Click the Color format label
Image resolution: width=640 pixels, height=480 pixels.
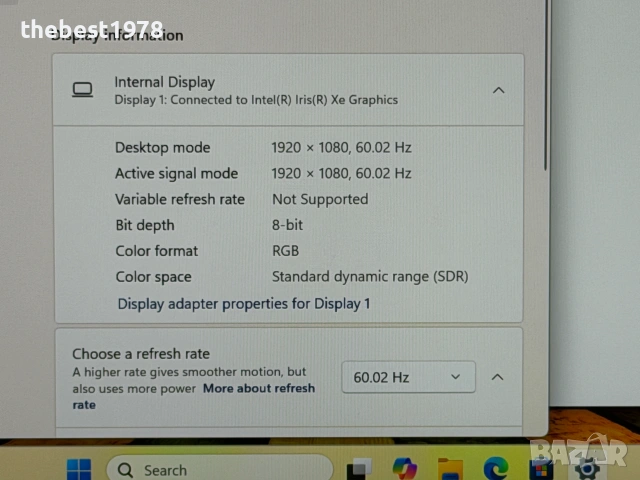coord(157,251)
